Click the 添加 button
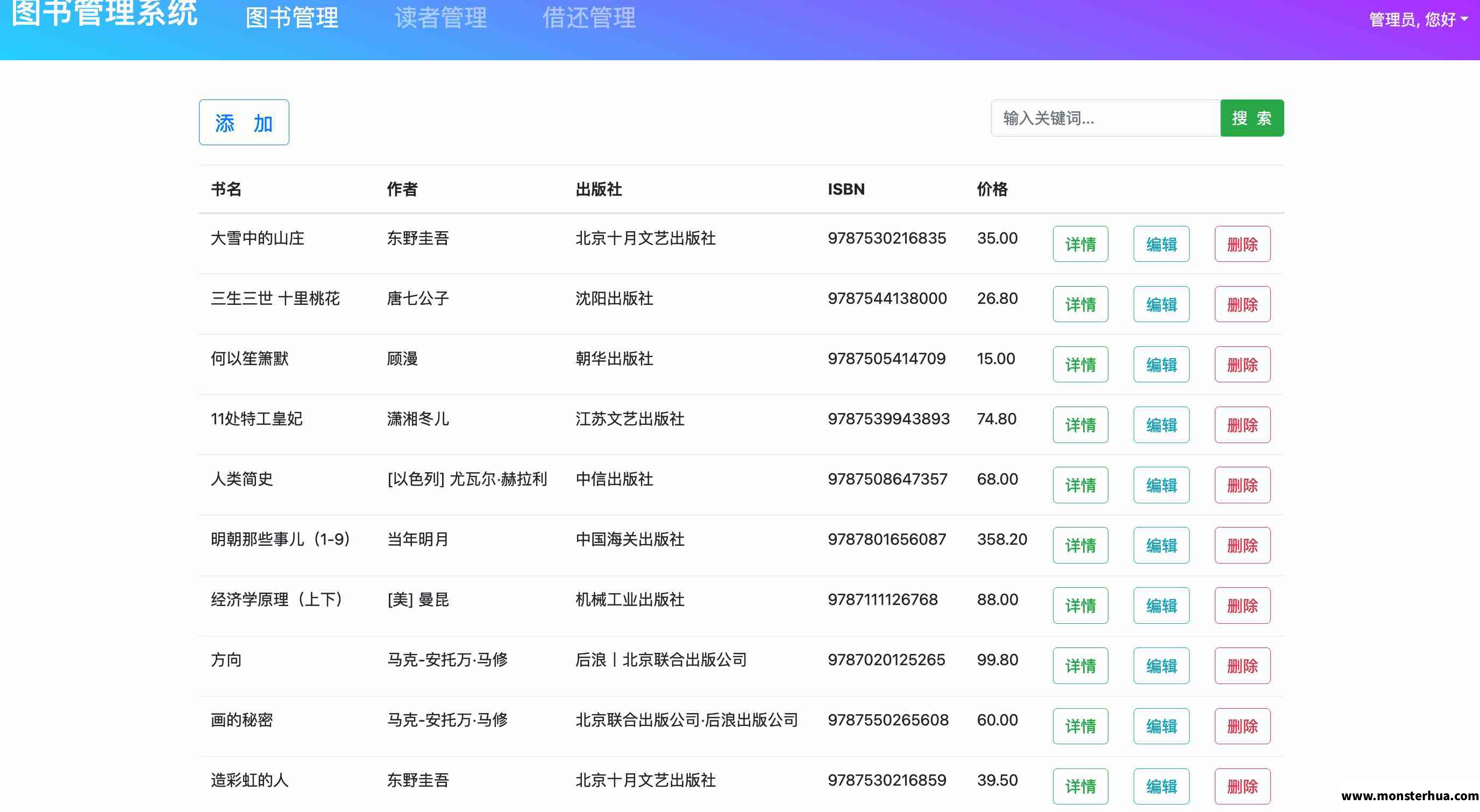 point(244,123)
